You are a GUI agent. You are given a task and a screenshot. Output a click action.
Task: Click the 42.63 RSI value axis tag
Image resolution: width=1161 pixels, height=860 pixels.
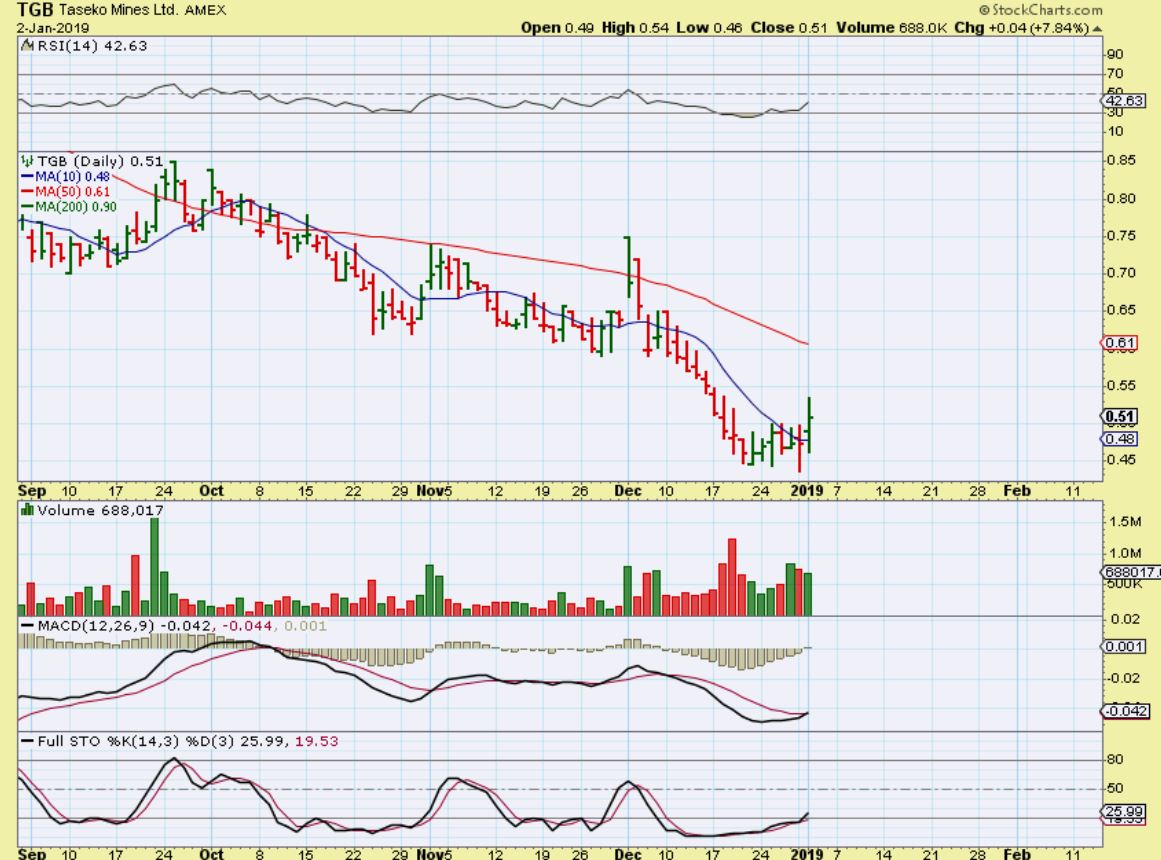tap(1126, 101)
